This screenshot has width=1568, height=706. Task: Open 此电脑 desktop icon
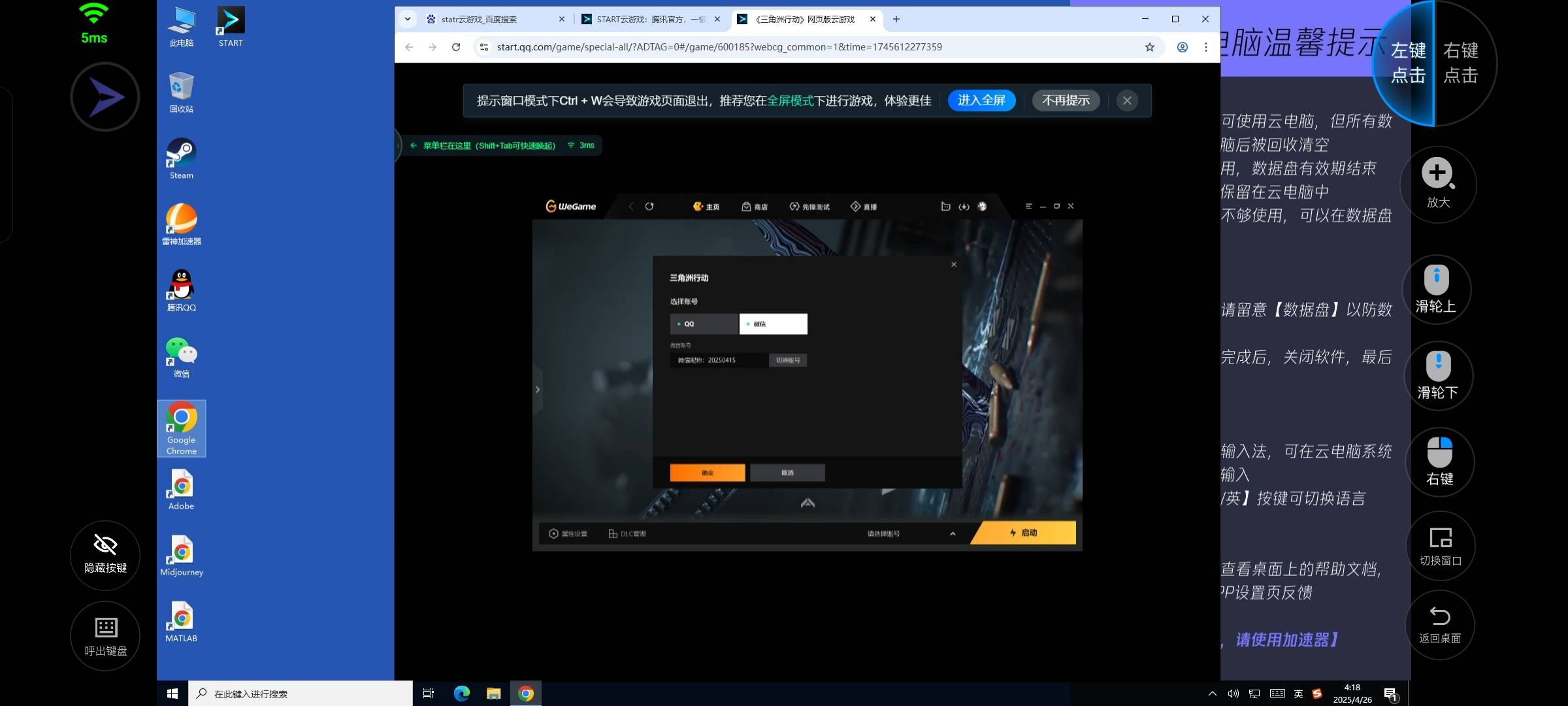[x=182, y=27]
